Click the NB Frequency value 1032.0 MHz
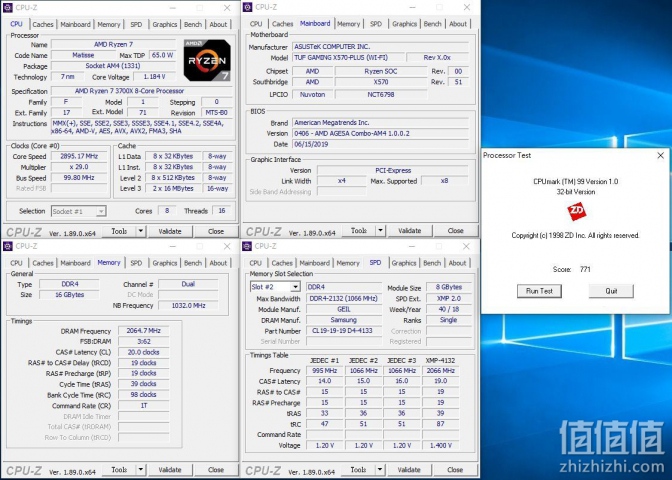 pyautogui.click(x=189, y=306)
